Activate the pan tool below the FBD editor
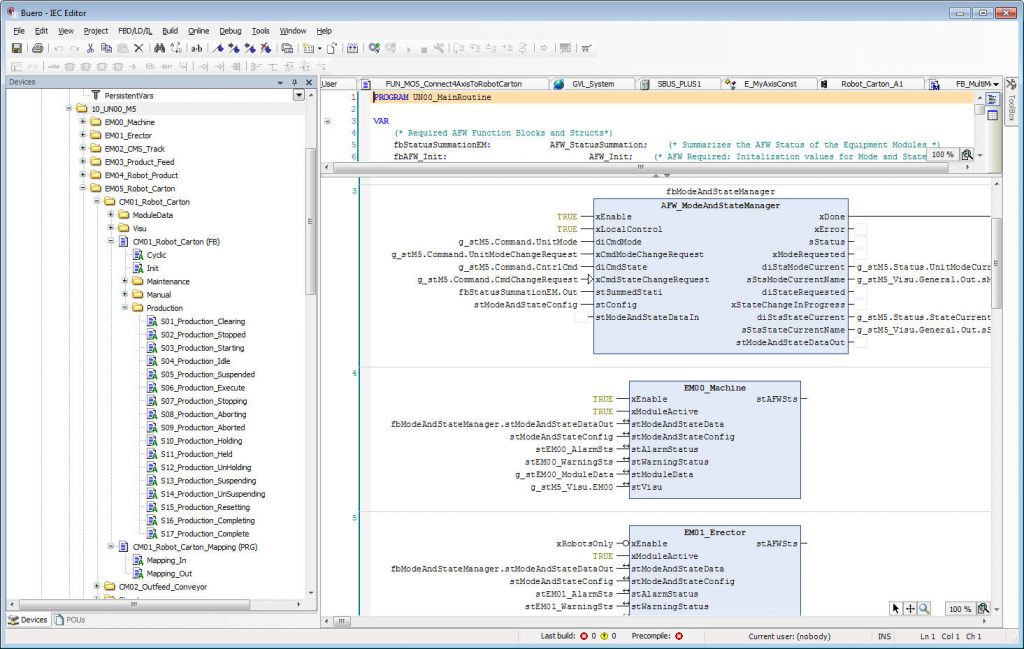 [909, 608]
